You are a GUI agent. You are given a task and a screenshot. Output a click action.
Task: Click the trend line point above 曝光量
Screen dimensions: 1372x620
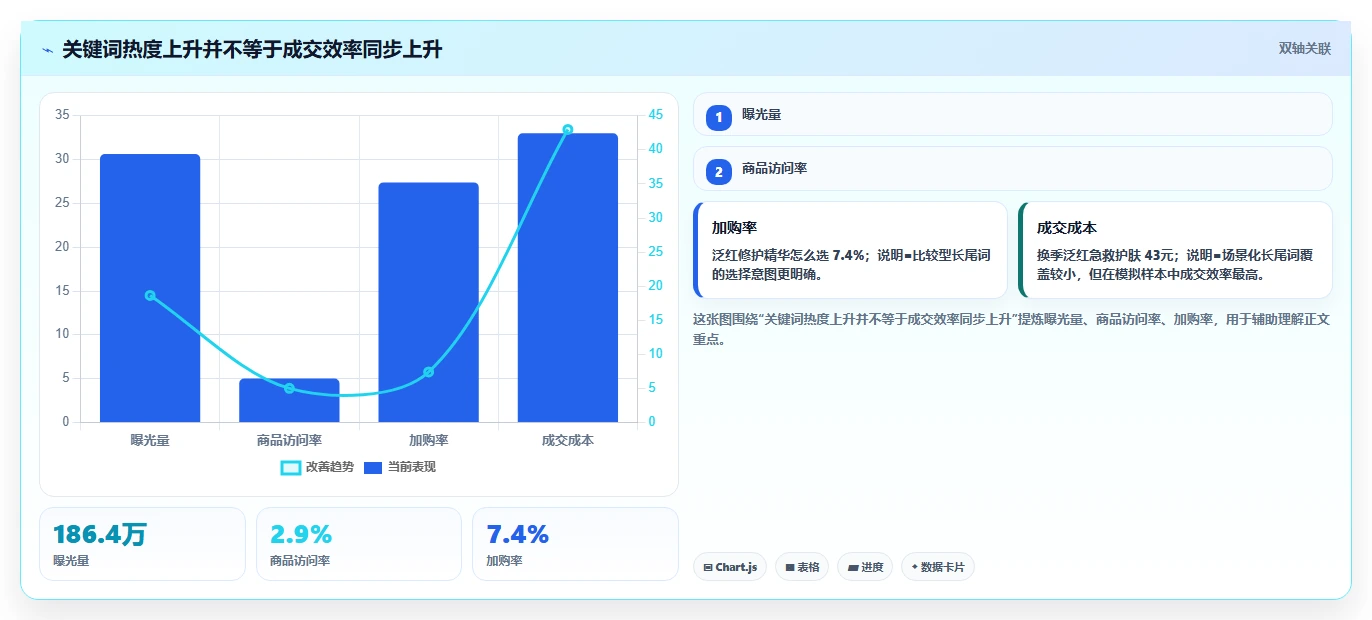(x=150, y=296)
